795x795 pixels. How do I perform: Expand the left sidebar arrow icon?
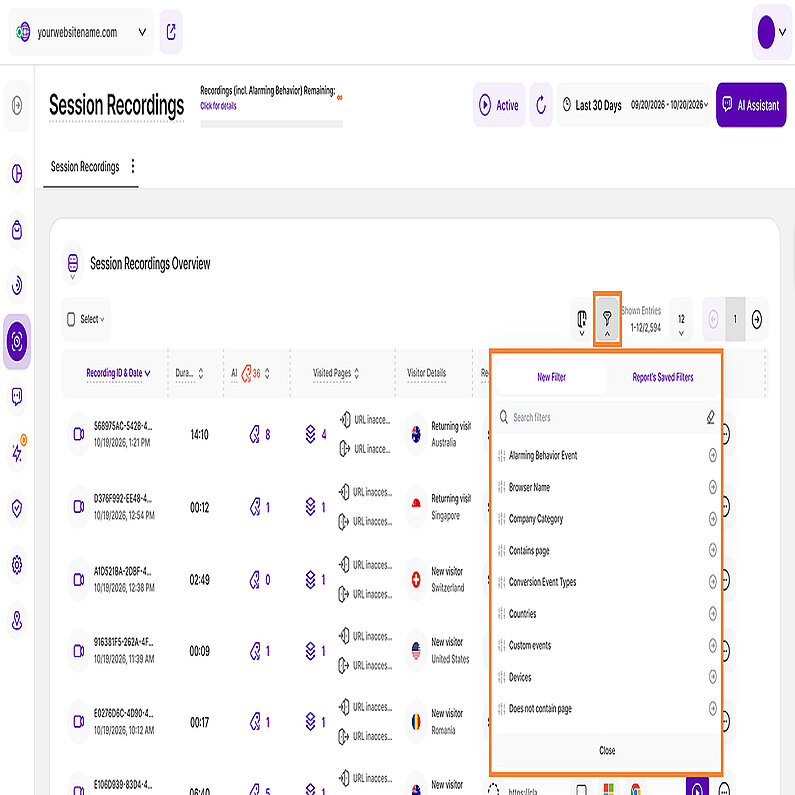tap(17, 105)
